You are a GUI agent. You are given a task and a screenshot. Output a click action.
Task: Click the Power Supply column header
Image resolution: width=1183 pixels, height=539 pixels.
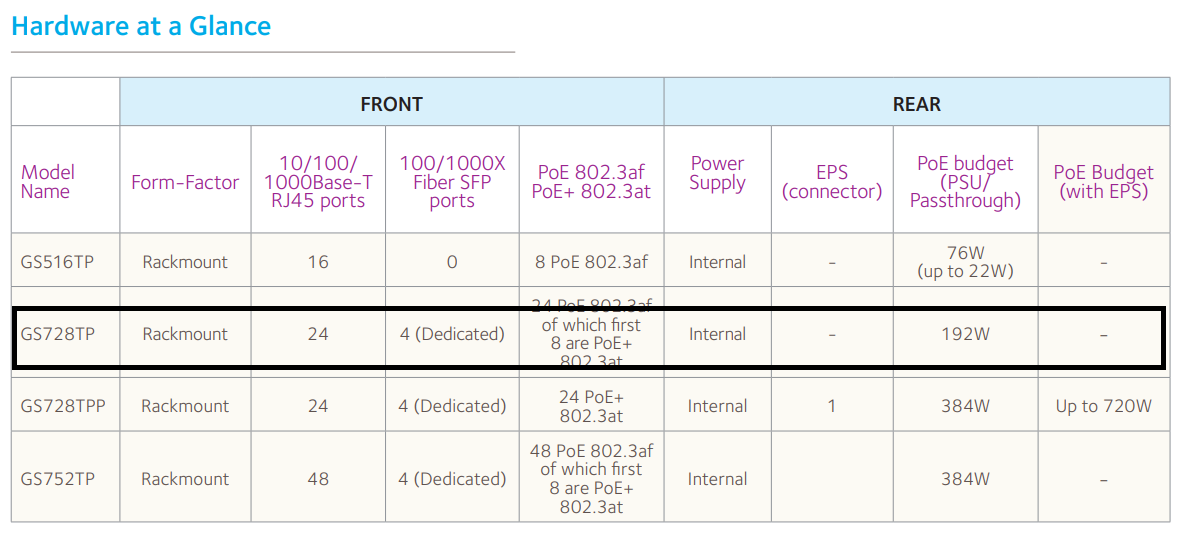tap(717, 173)
